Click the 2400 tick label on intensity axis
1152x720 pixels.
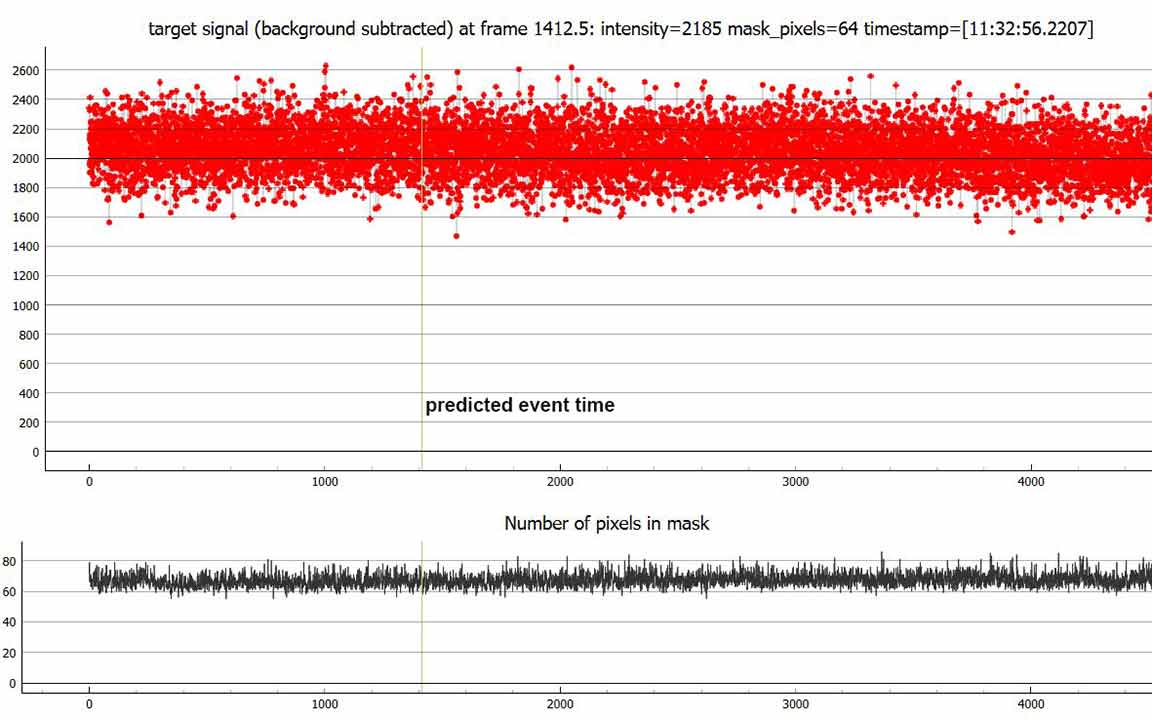(x=26, y=100)
